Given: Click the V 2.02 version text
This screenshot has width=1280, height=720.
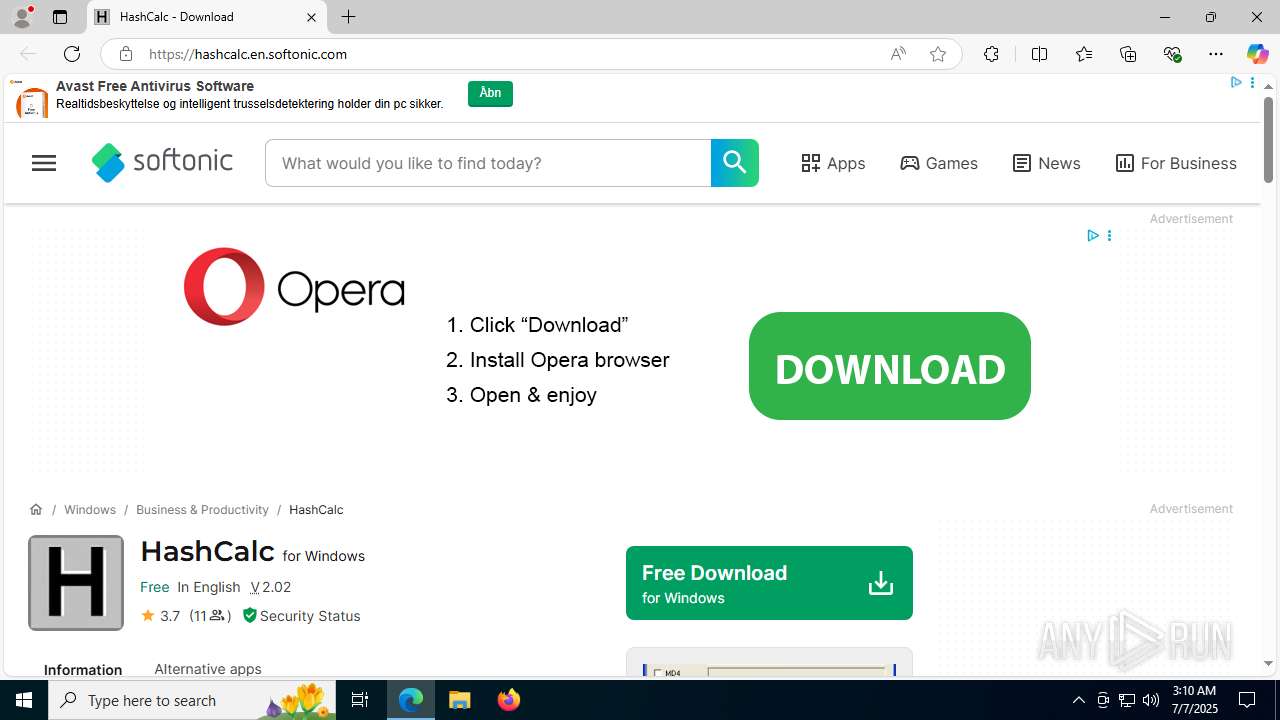Looking at the screenshot, I should tap(271, 587).
